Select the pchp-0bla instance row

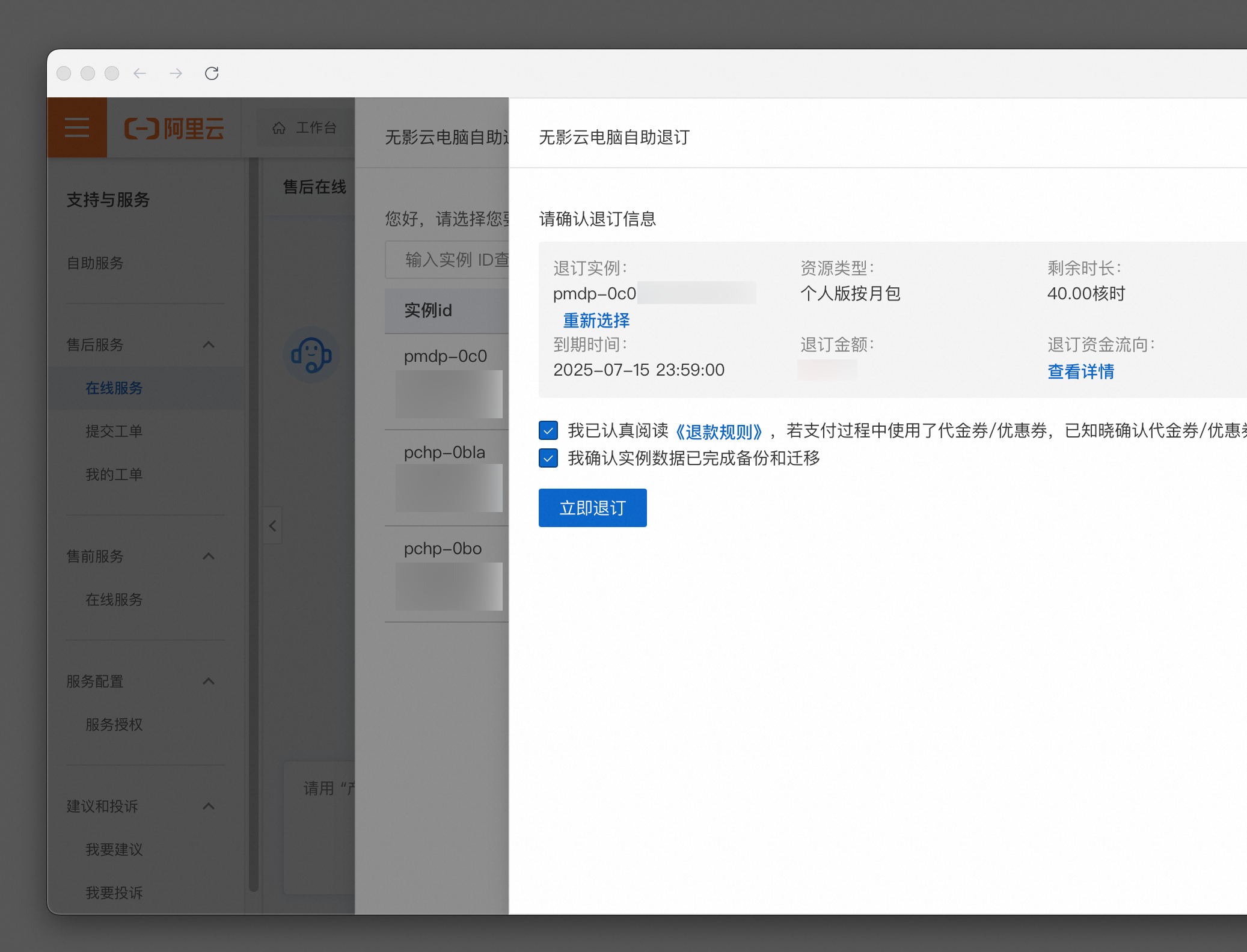(447, 478)
